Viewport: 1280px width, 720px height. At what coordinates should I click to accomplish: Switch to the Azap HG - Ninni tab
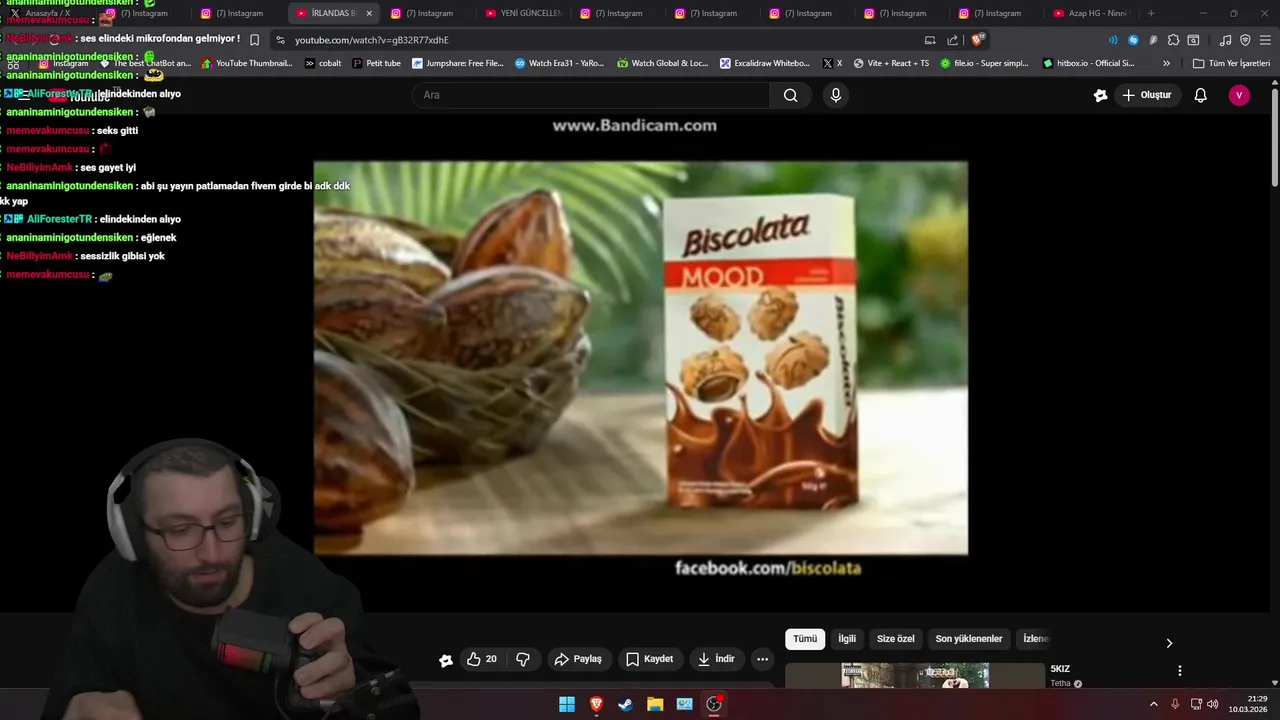point(1092,13)
